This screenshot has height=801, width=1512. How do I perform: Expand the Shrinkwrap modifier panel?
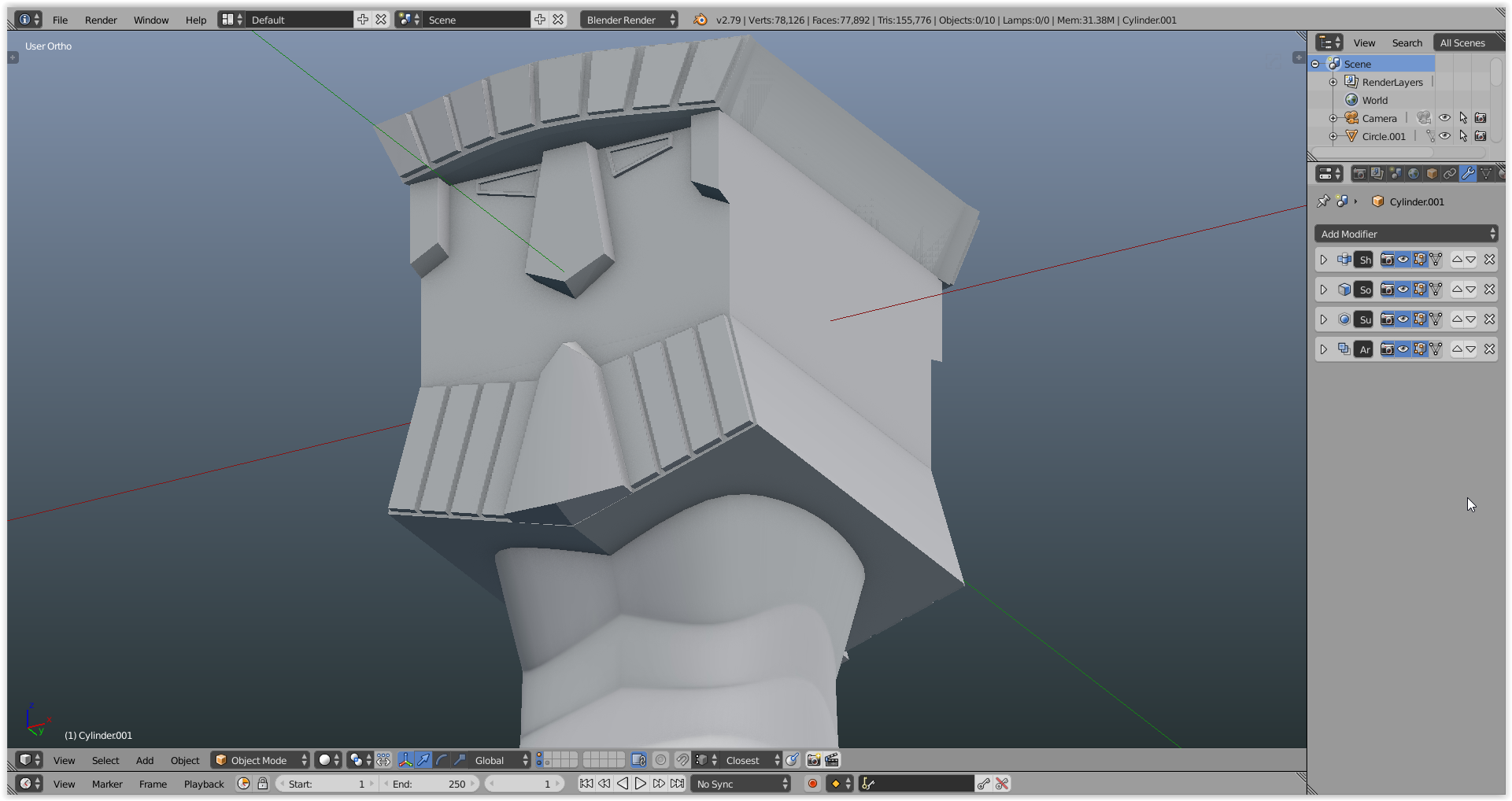click(x=1324, y=260)
